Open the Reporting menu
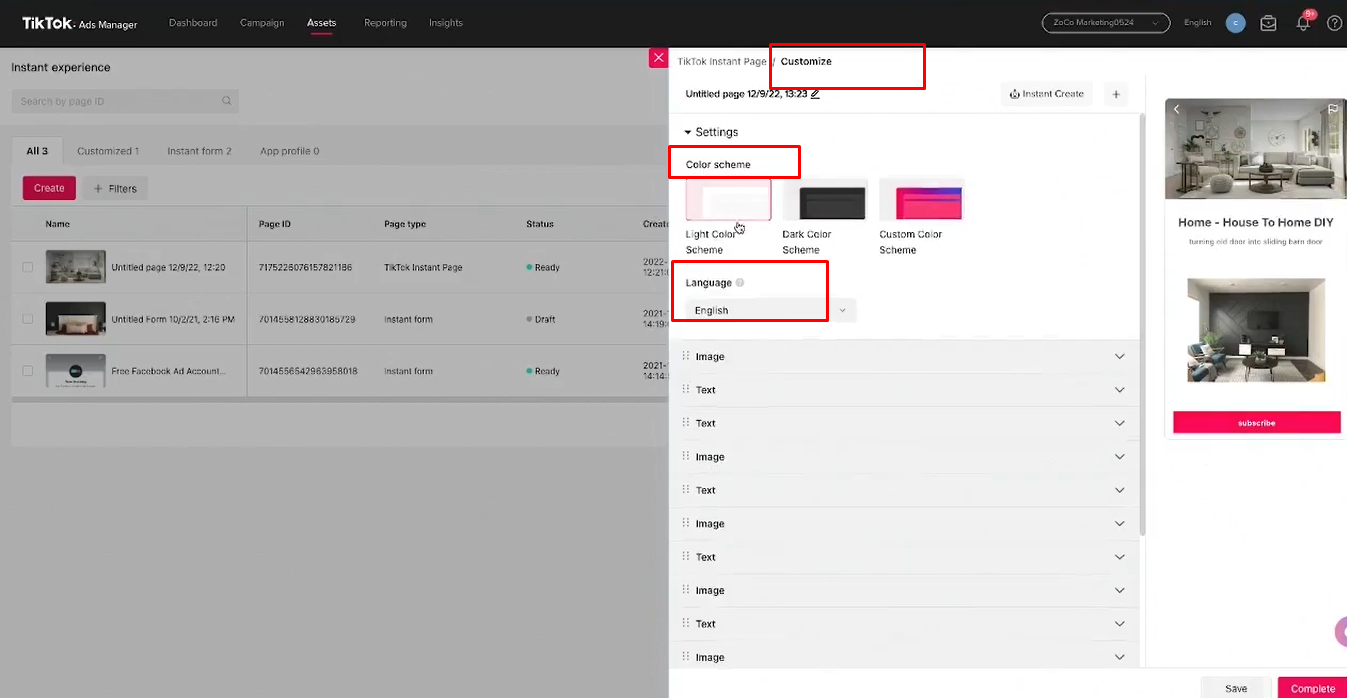1347x698 pixels. pyautogui.click(x=385, y=23)
